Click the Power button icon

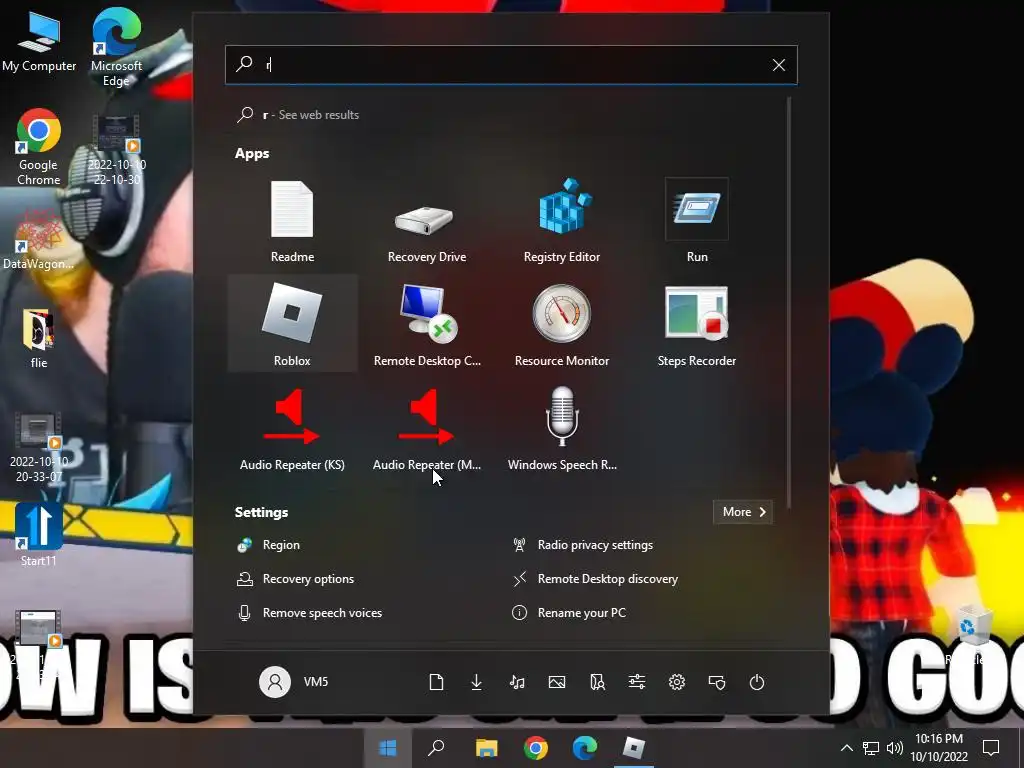(x=757, y=682)
